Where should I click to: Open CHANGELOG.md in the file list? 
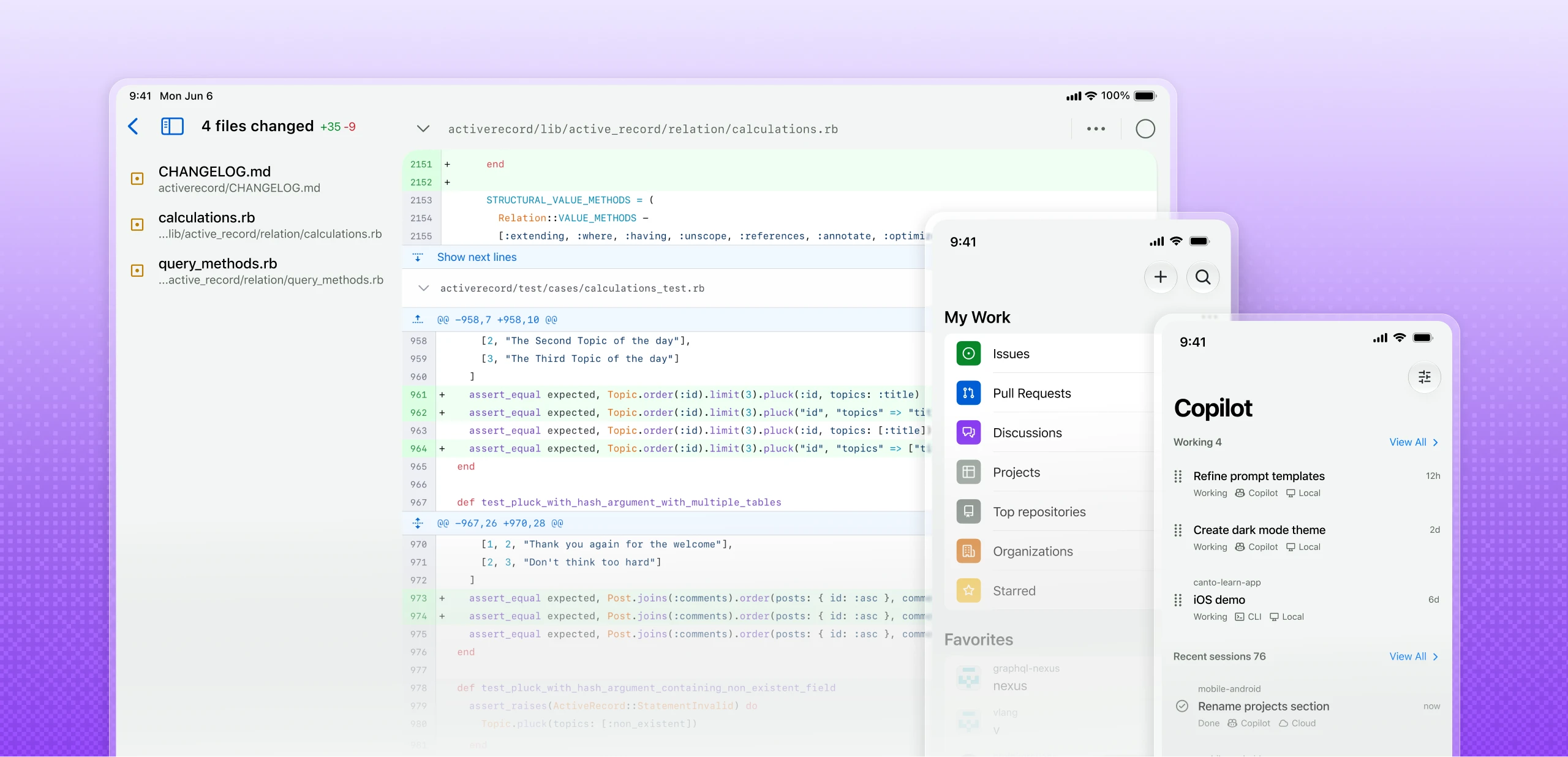pos(239,179)
